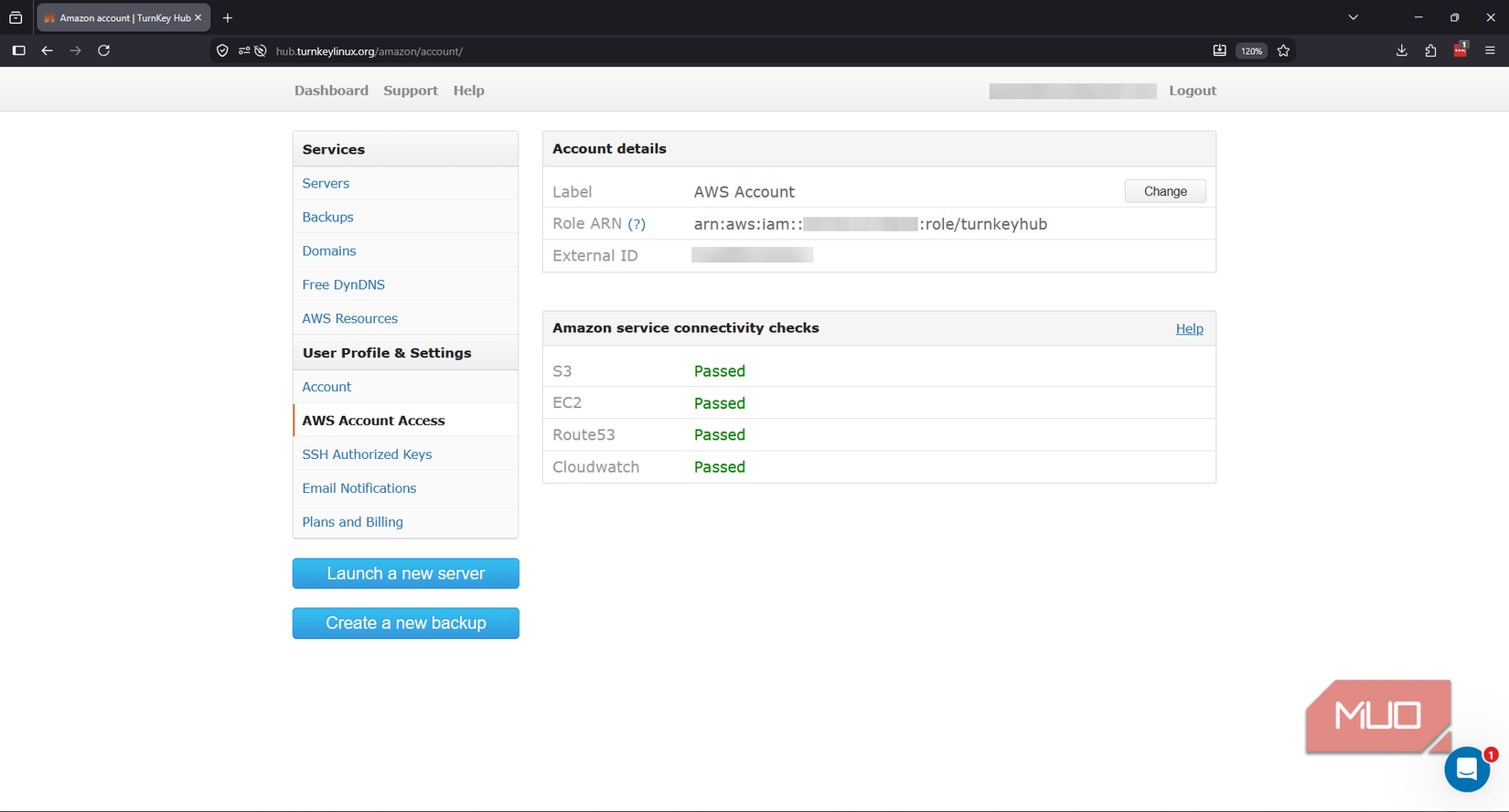Open SSH Authorized Keys settings
Image resolution: width=1509 pixels, height=812 pixels.
point(367,454)
